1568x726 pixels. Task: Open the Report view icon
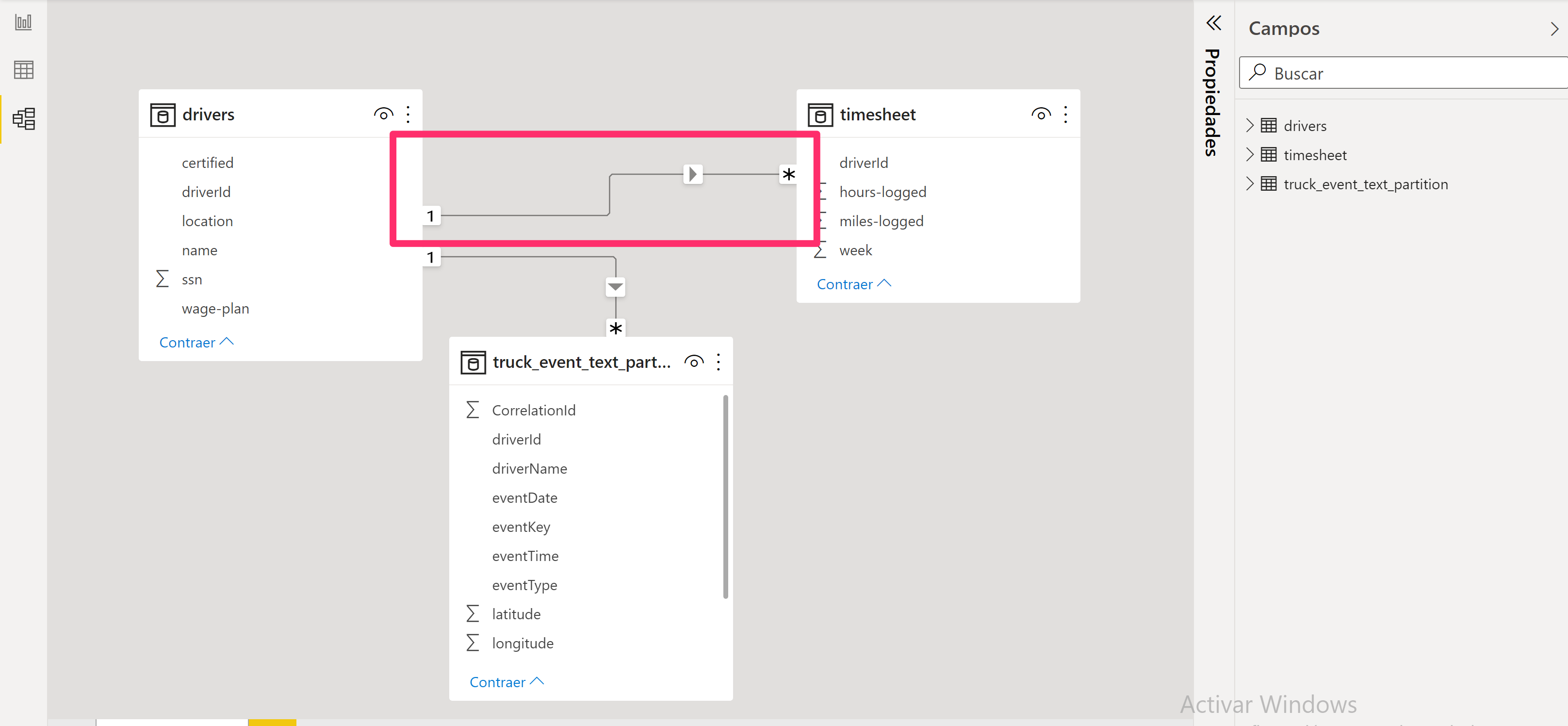pyautogui.click(x=23, y=22)
